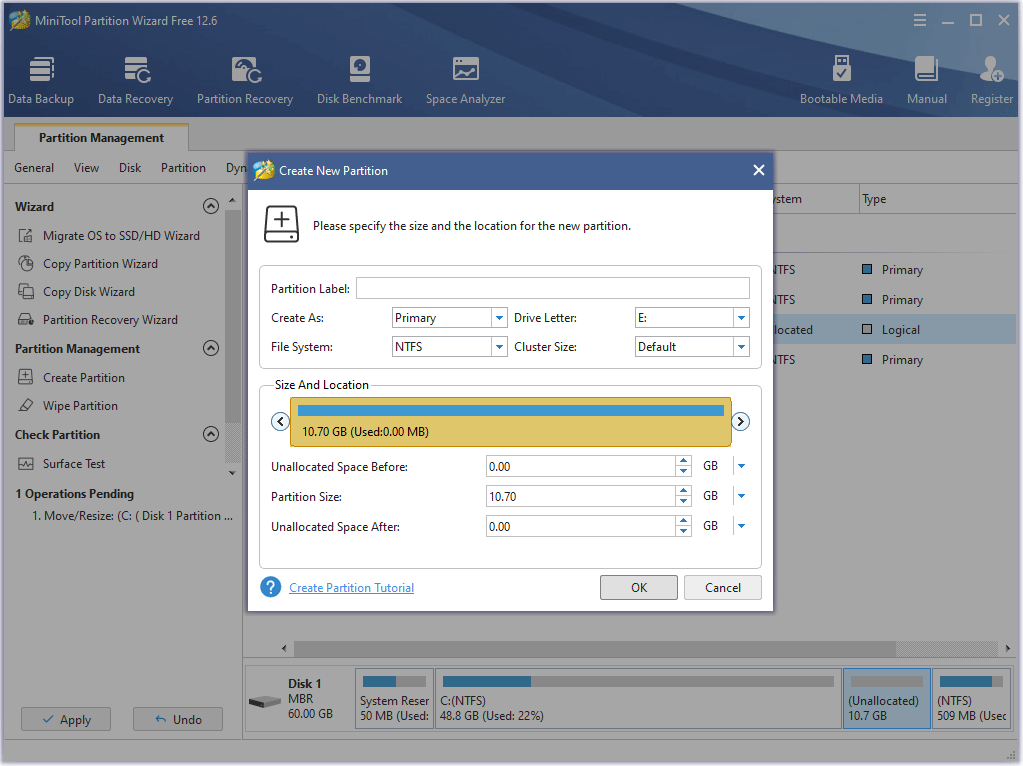Change the unit for Partition Size

click(741, 496)
